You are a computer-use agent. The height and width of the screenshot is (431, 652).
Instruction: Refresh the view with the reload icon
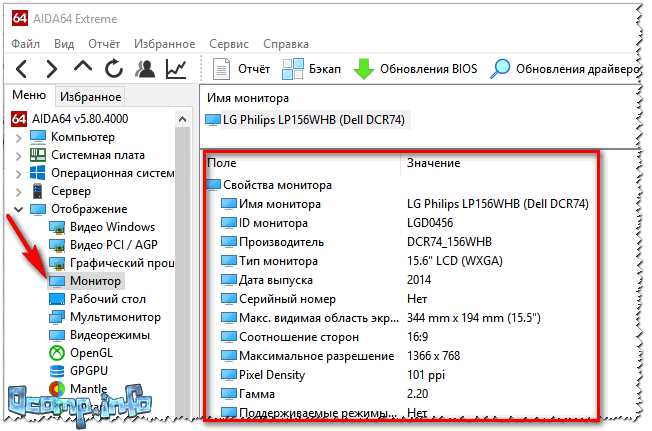pyautogui.click(x=114, y=69)
